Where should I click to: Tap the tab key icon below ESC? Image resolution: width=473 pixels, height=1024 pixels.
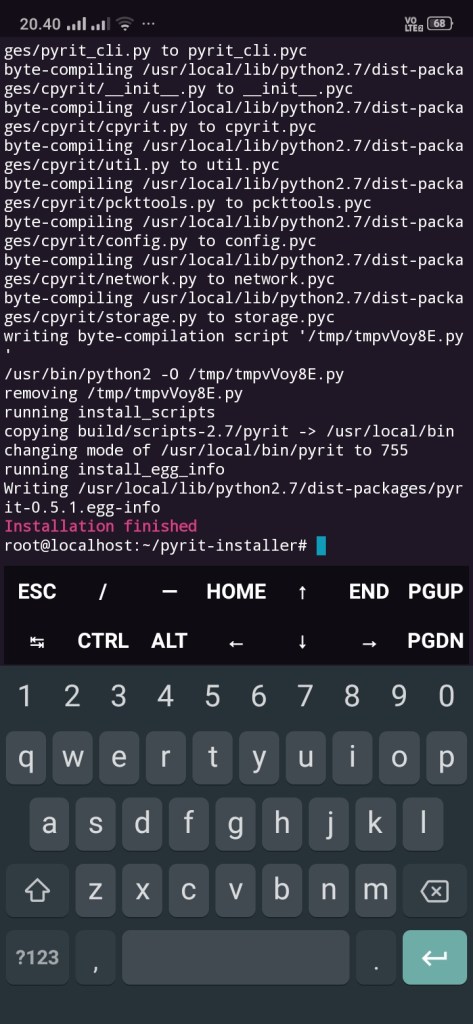point(37,641)
